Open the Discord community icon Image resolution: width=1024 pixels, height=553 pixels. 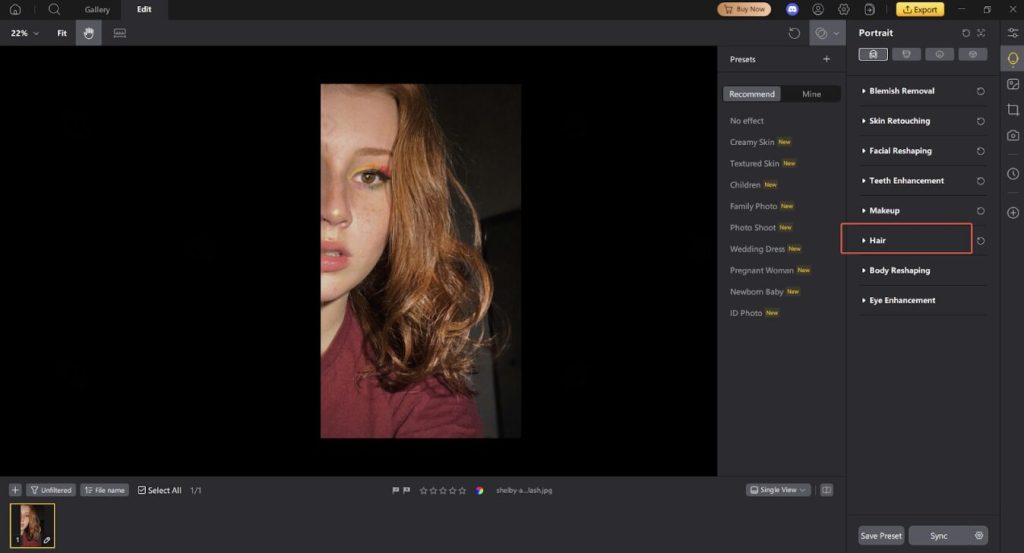[792, 9]
